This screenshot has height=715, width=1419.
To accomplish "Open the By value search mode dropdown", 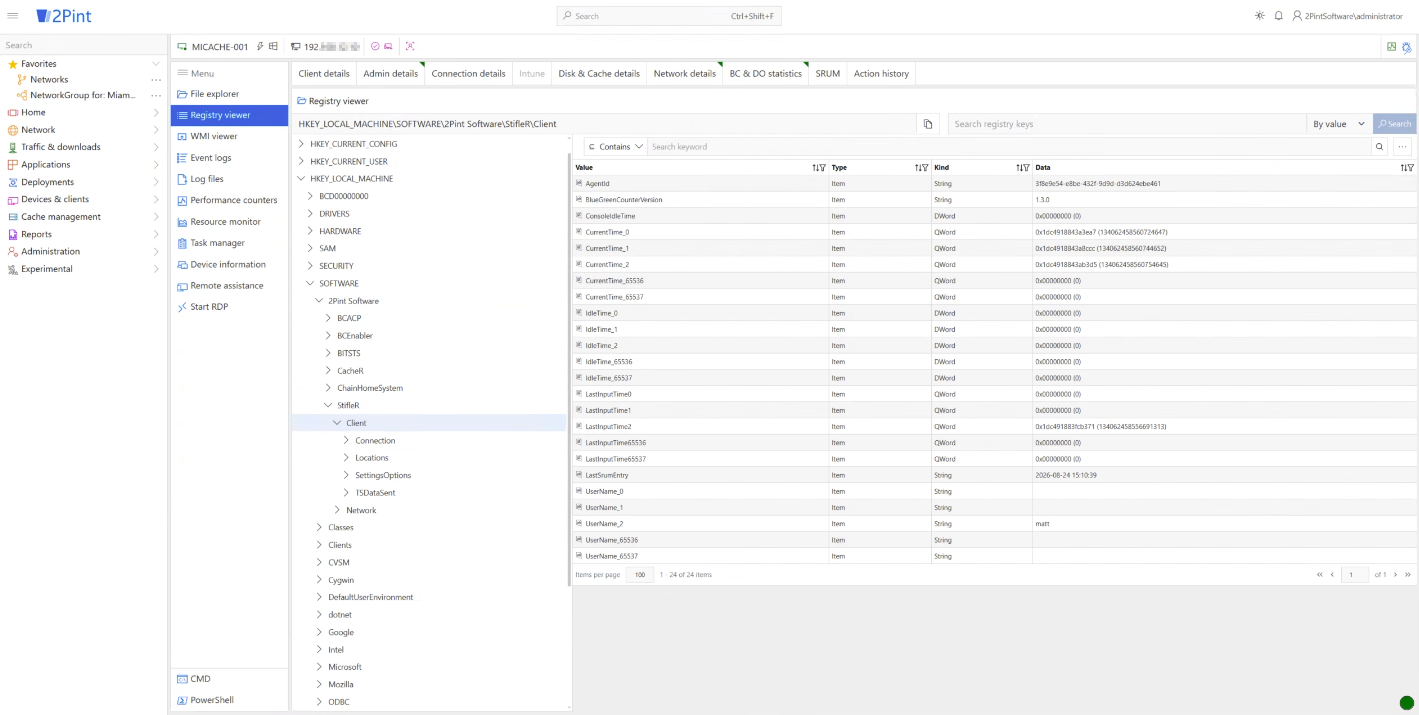I will pyautogui.click(x=1339, y=124).
